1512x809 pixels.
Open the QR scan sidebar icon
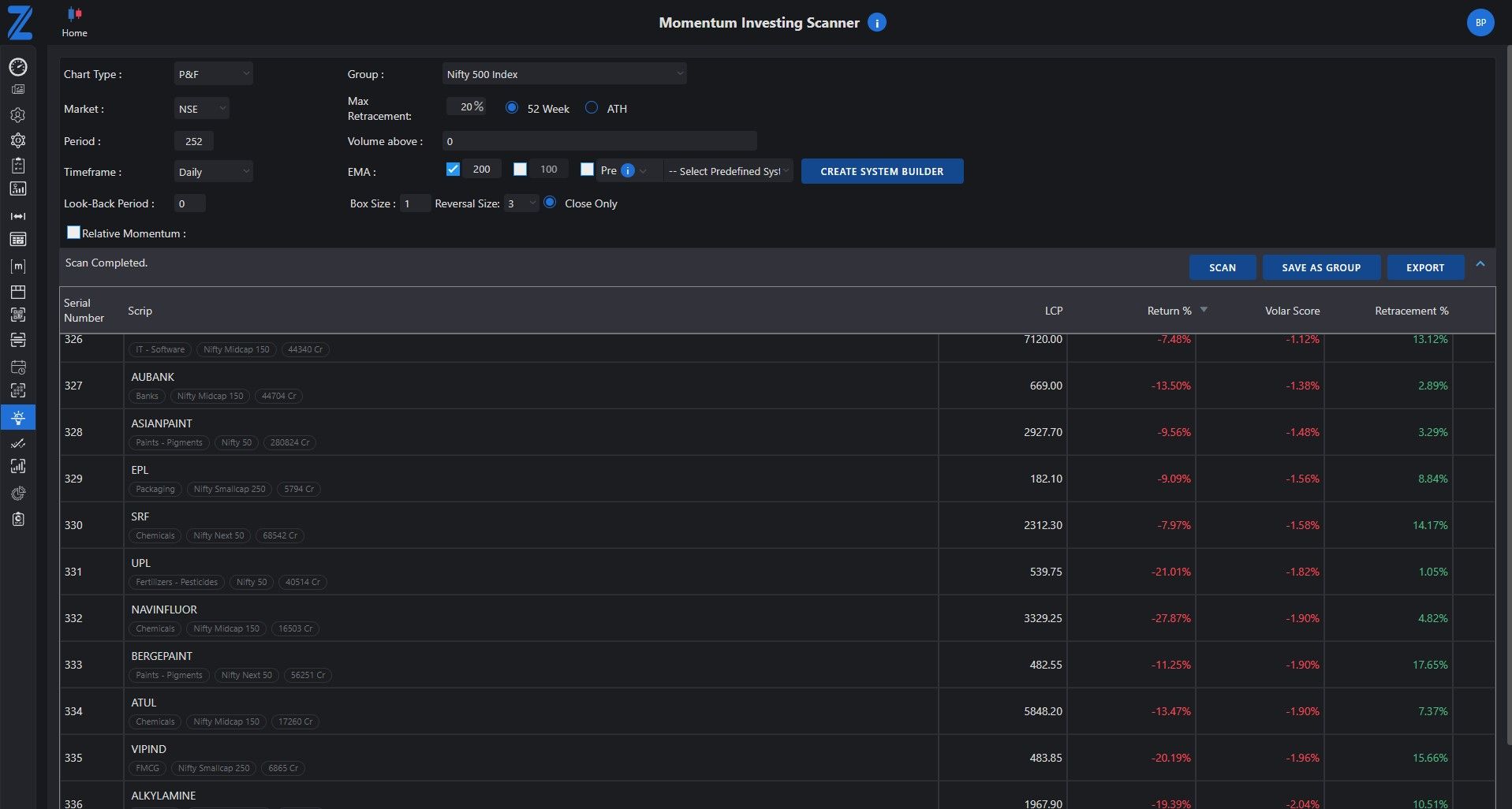tap(18, 315)
